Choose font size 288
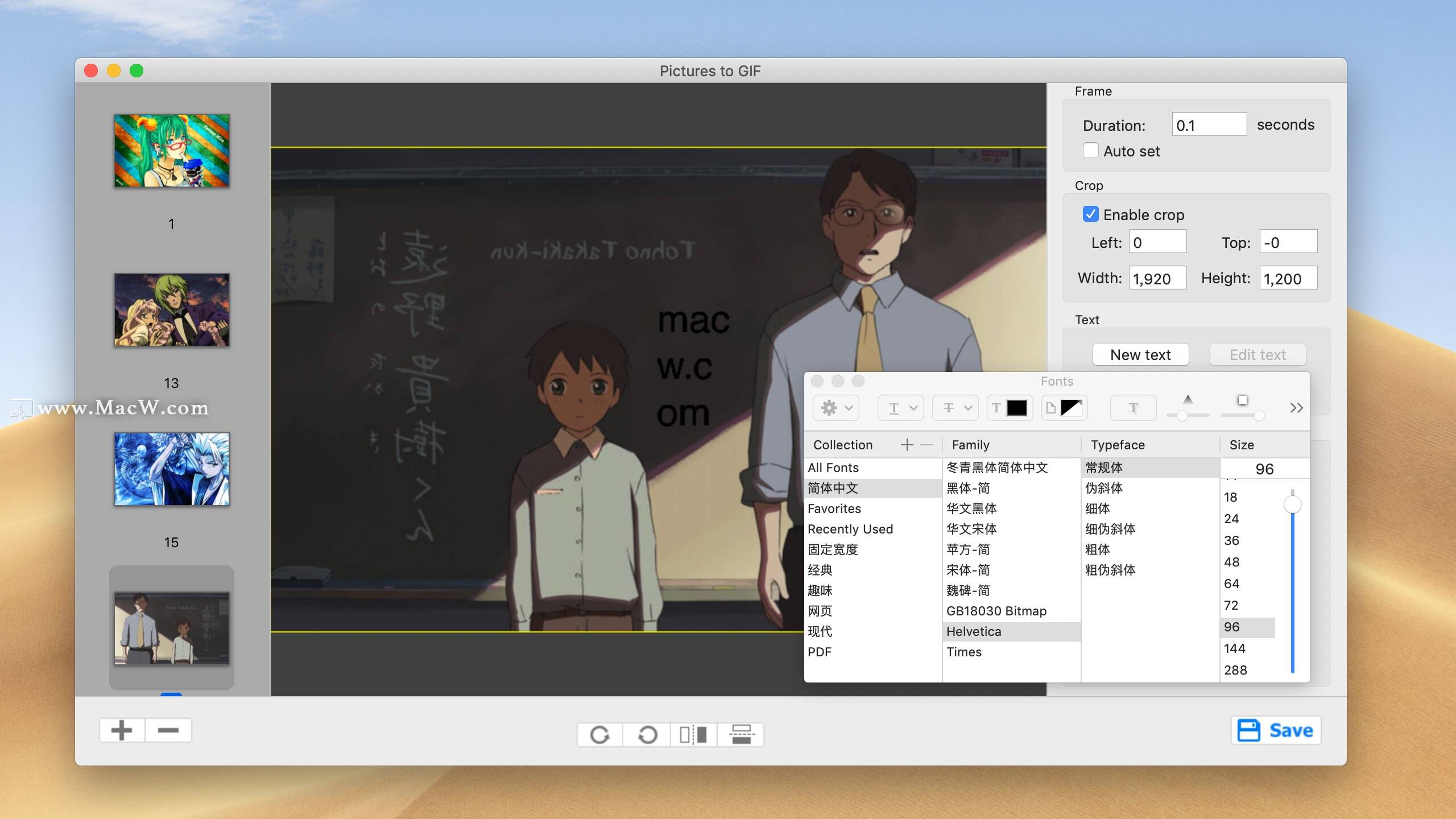This screenshot has width=1456, height=819. [x=1248, y=670]
